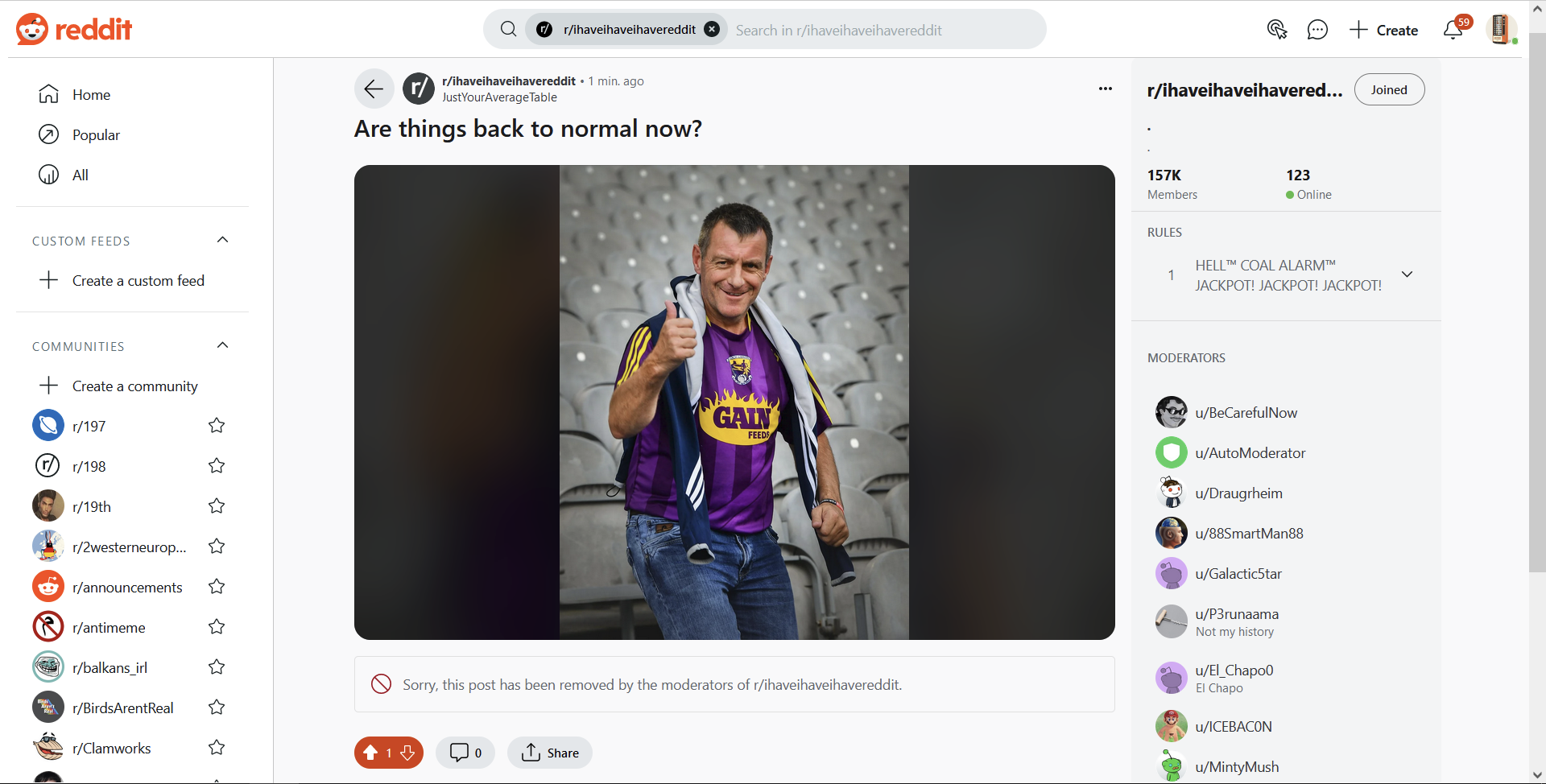The image size is (1546, 784).
Task: Open notifications bell
Action: click(x=1453, y=30)
